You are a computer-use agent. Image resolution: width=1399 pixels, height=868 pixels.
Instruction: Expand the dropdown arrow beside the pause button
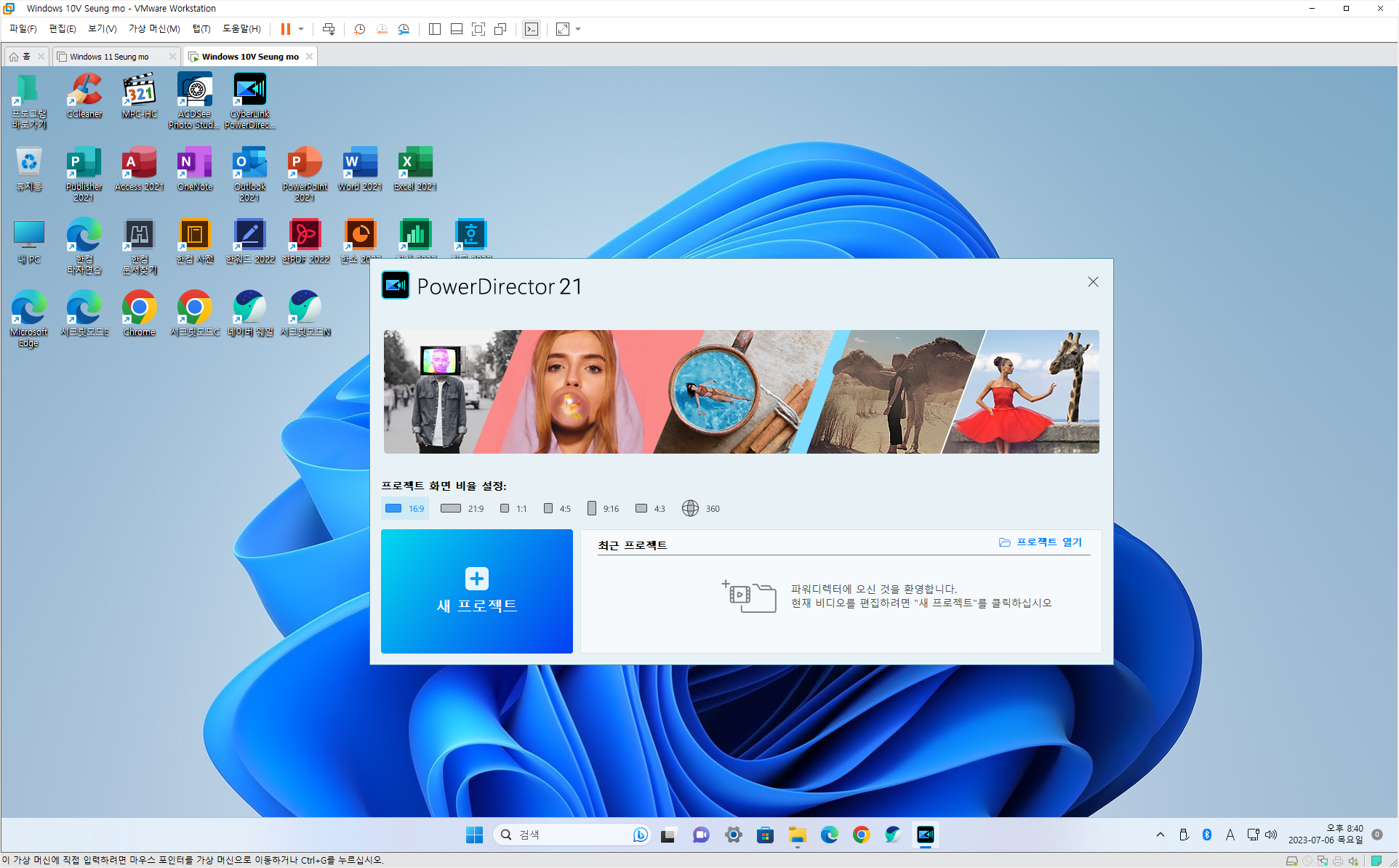click(x=301, y=29)
